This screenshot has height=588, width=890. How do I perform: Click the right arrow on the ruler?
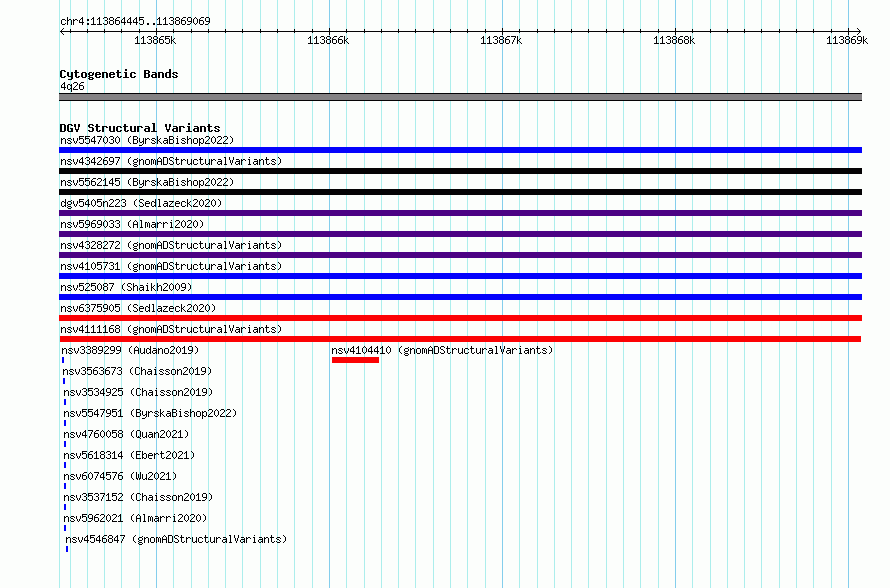pos(858,31)
